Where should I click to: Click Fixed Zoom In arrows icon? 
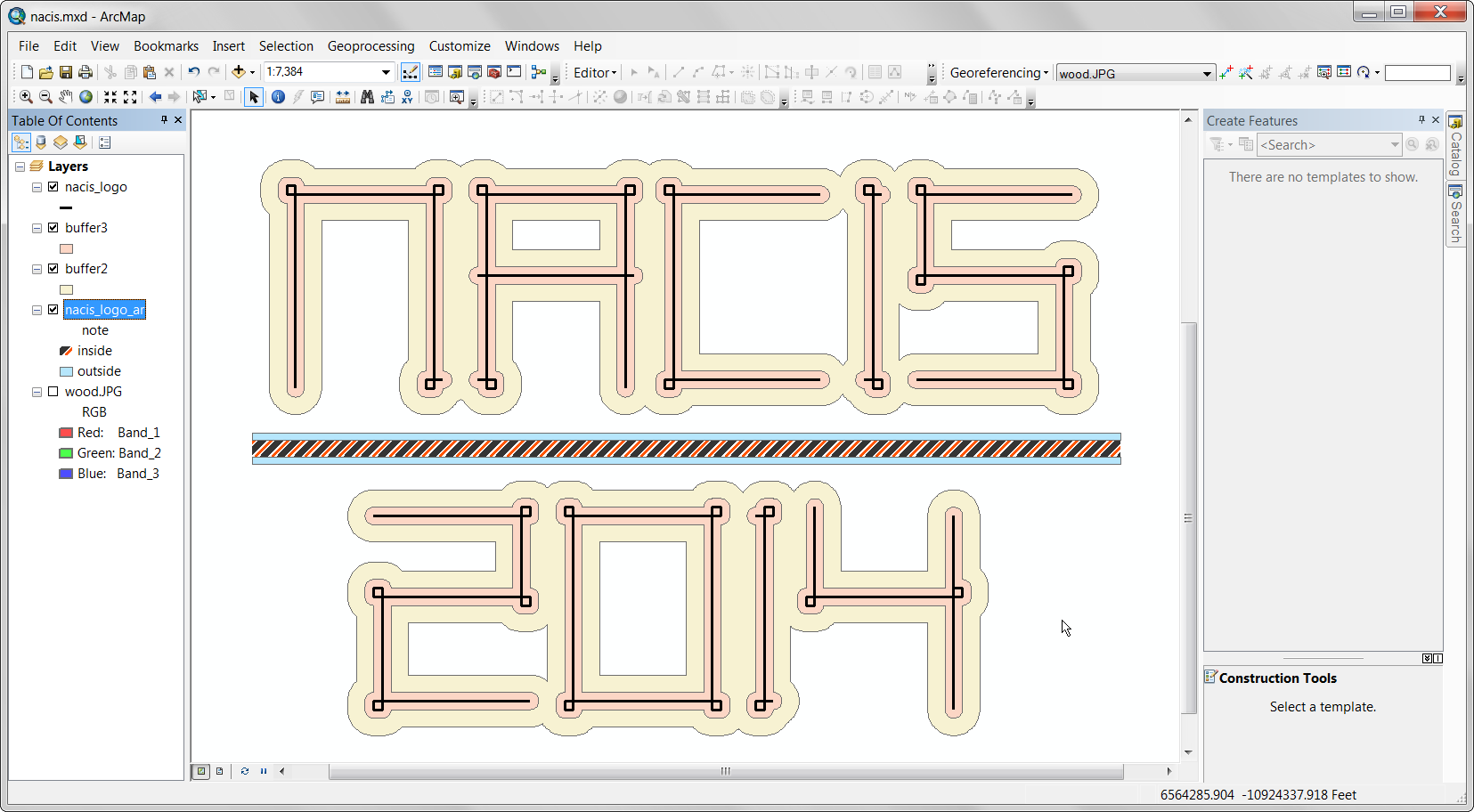(x=110, y=96)
